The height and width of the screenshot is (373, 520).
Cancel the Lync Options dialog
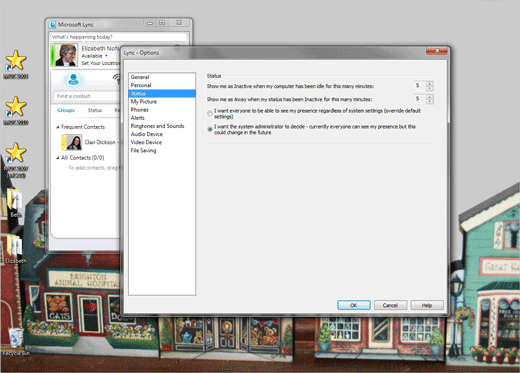coord(390,305)
